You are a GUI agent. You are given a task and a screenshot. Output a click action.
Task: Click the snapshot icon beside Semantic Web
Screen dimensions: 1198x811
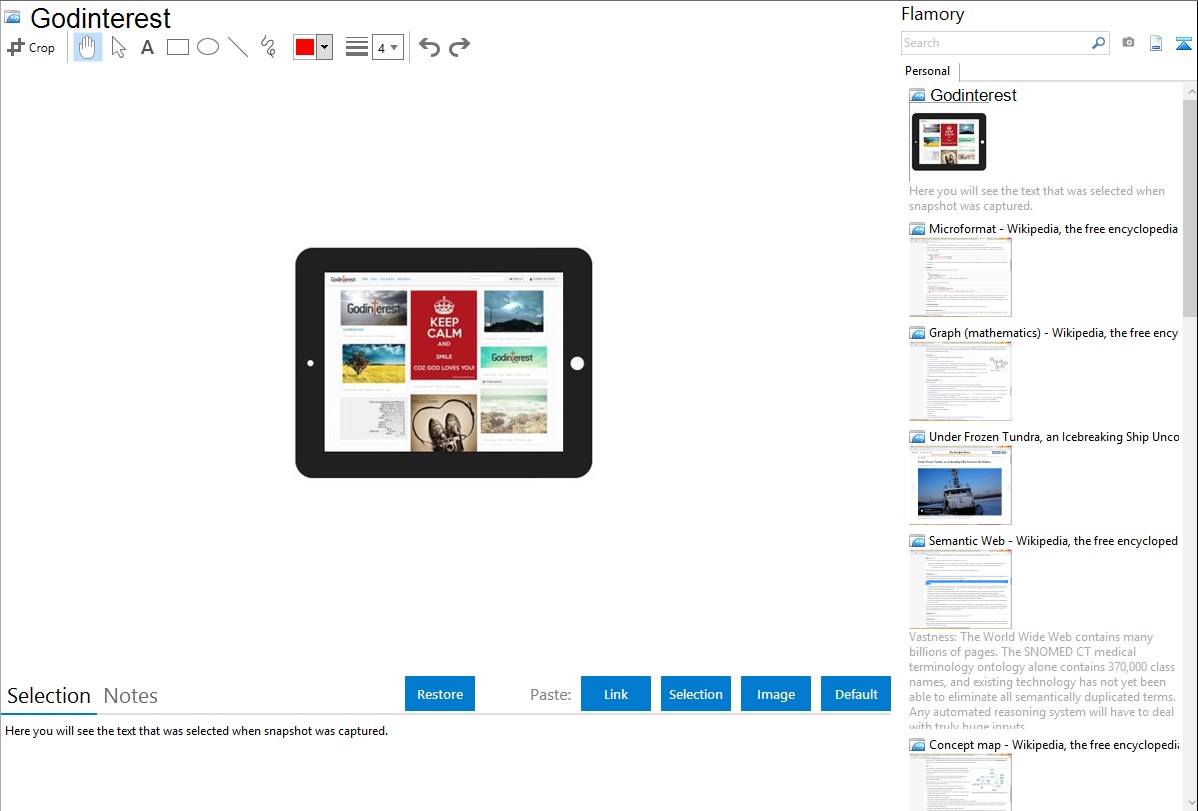(918, 541)
